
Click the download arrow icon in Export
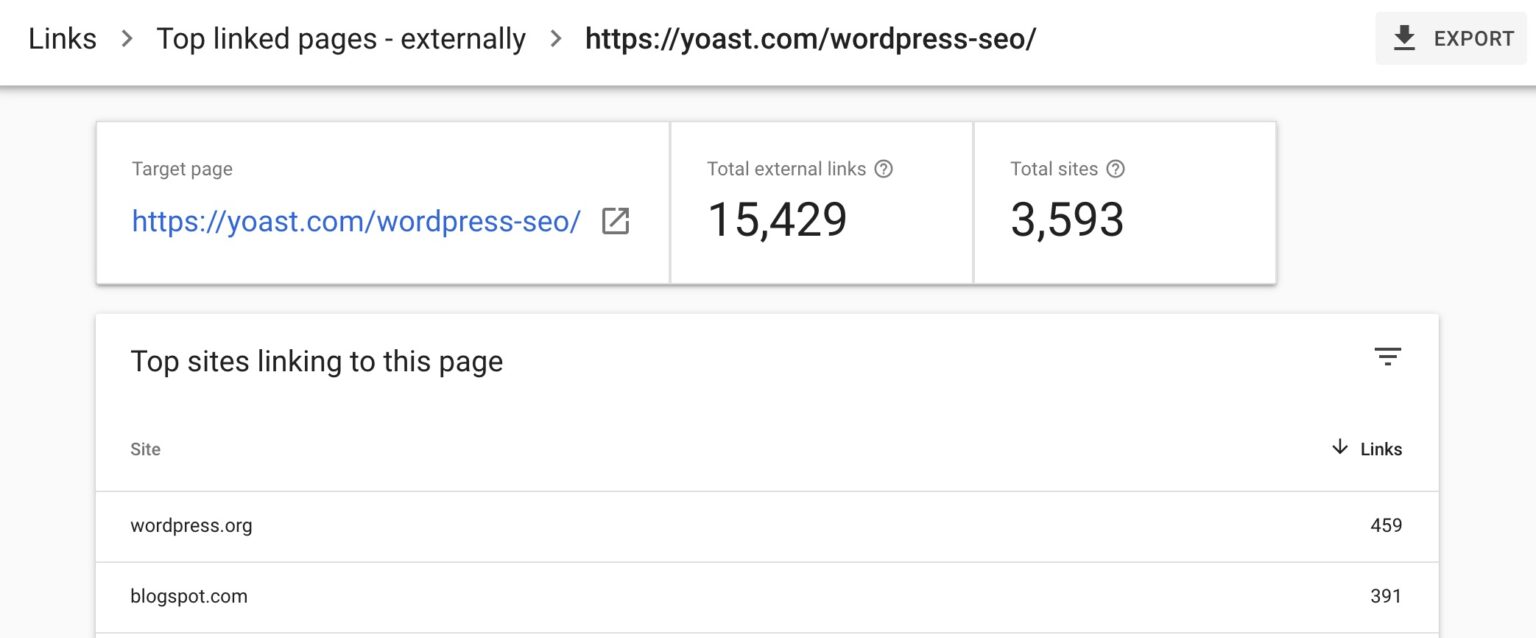1405,39
